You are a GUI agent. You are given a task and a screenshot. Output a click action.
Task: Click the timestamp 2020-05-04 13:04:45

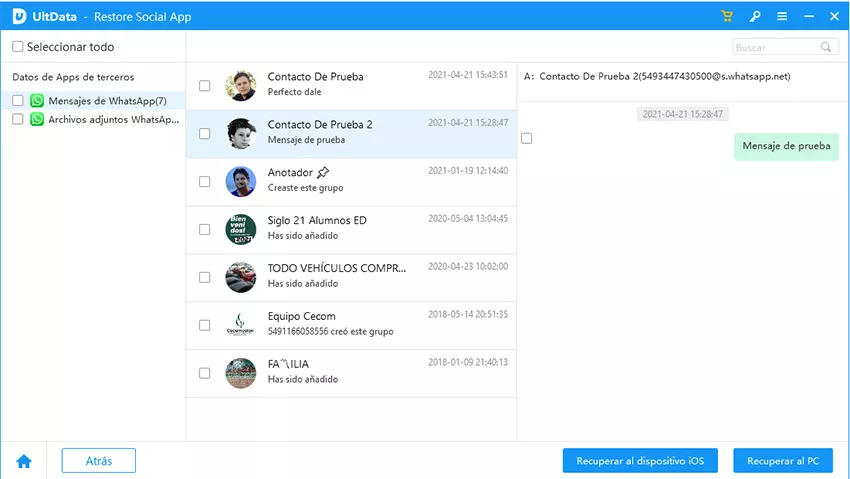[x=468, y=218]
